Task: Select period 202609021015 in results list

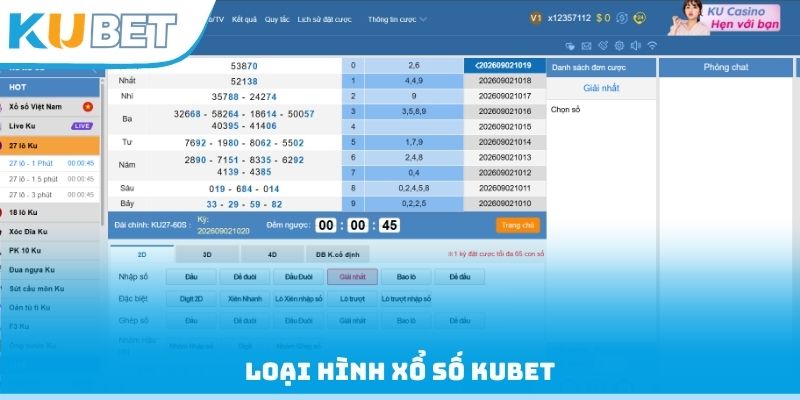Action: click(x=505, y=127)
